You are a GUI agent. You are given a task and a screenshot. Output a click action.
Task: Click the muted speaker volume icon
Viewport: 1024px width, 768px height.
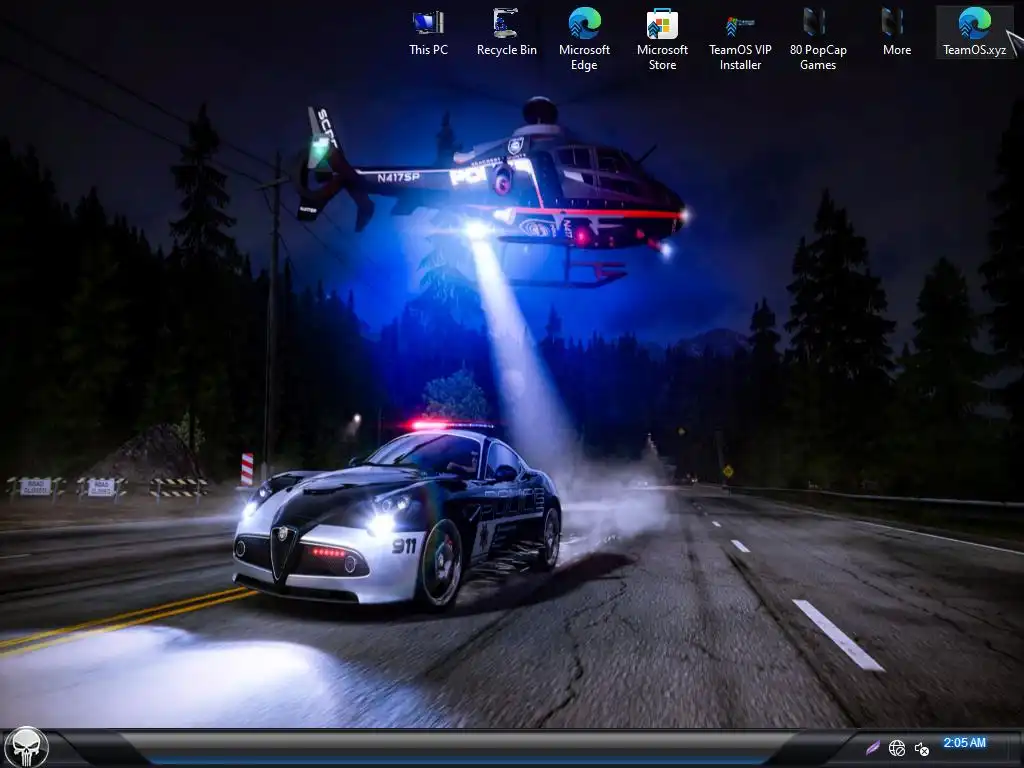point(921,749)
